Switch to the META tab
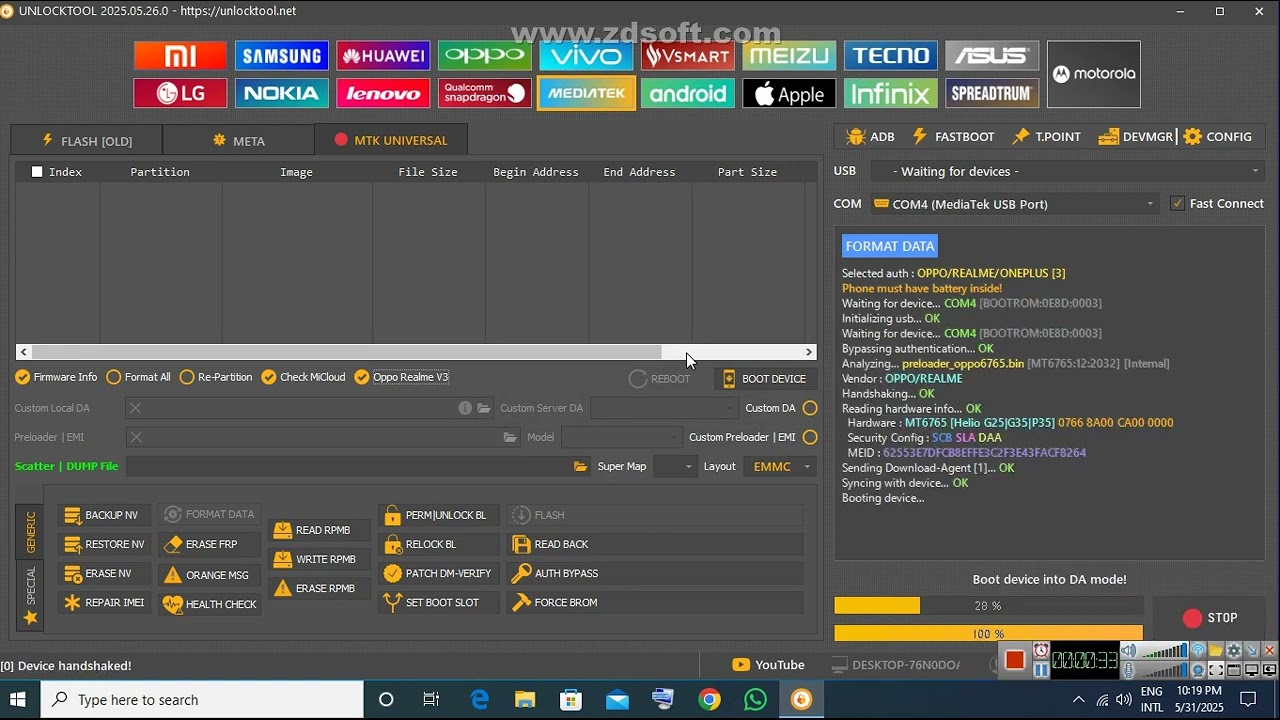1280x720 pixels. point(238,140)
